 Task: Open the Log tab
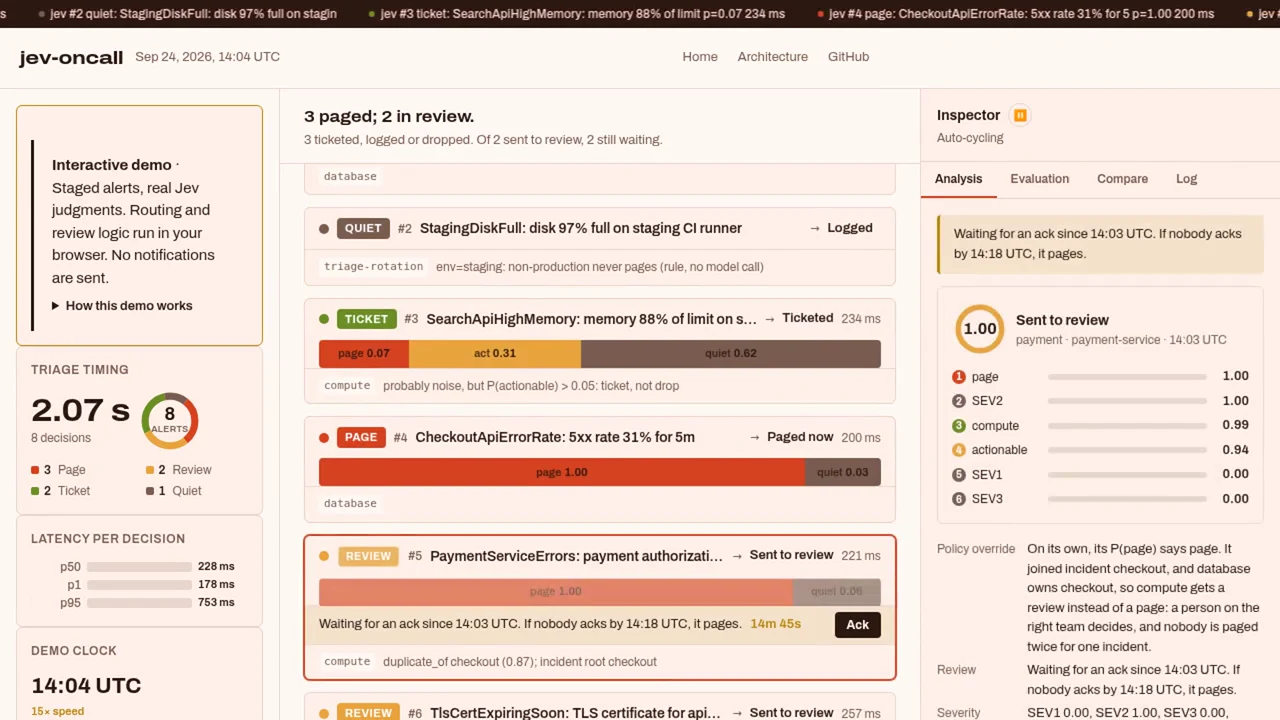coord(1186,179)
